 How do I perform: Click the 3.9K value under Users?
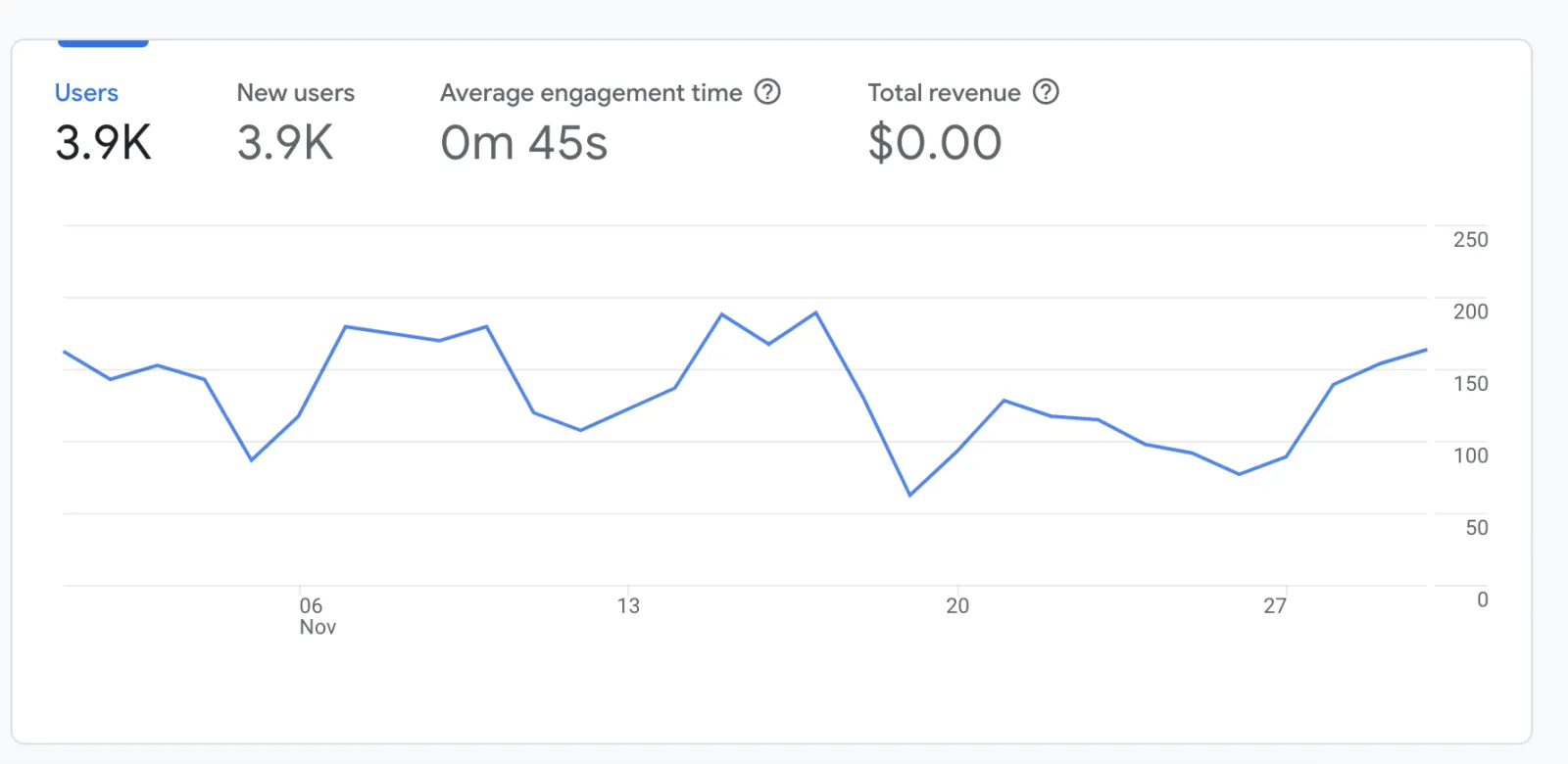103,143
